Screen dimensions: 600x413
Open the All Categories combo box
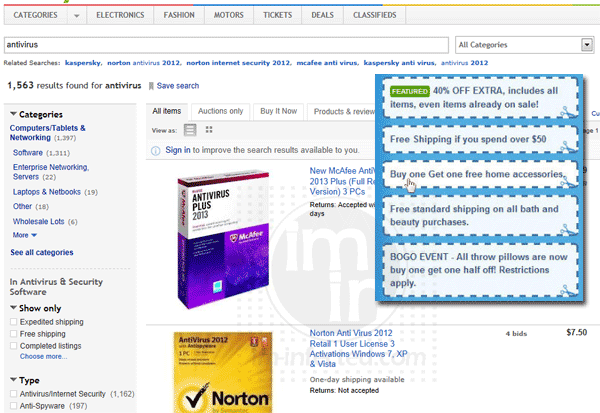pyautogui.click(x=525, y=45)
